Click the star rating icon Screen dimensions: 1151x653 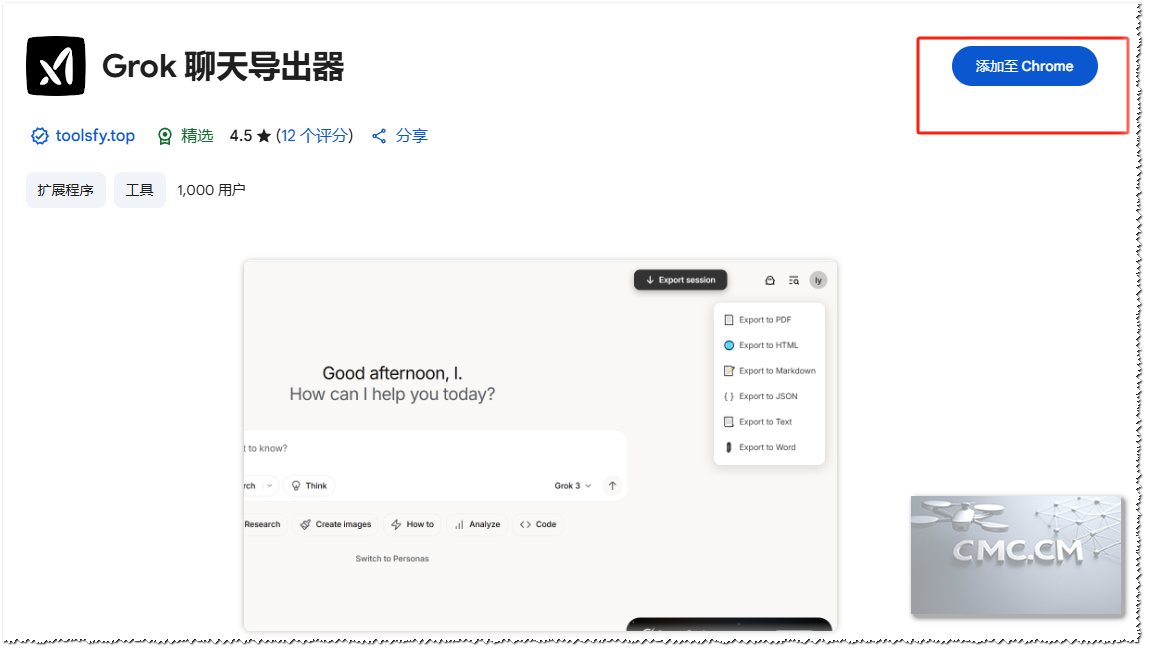tap(264, 136)
